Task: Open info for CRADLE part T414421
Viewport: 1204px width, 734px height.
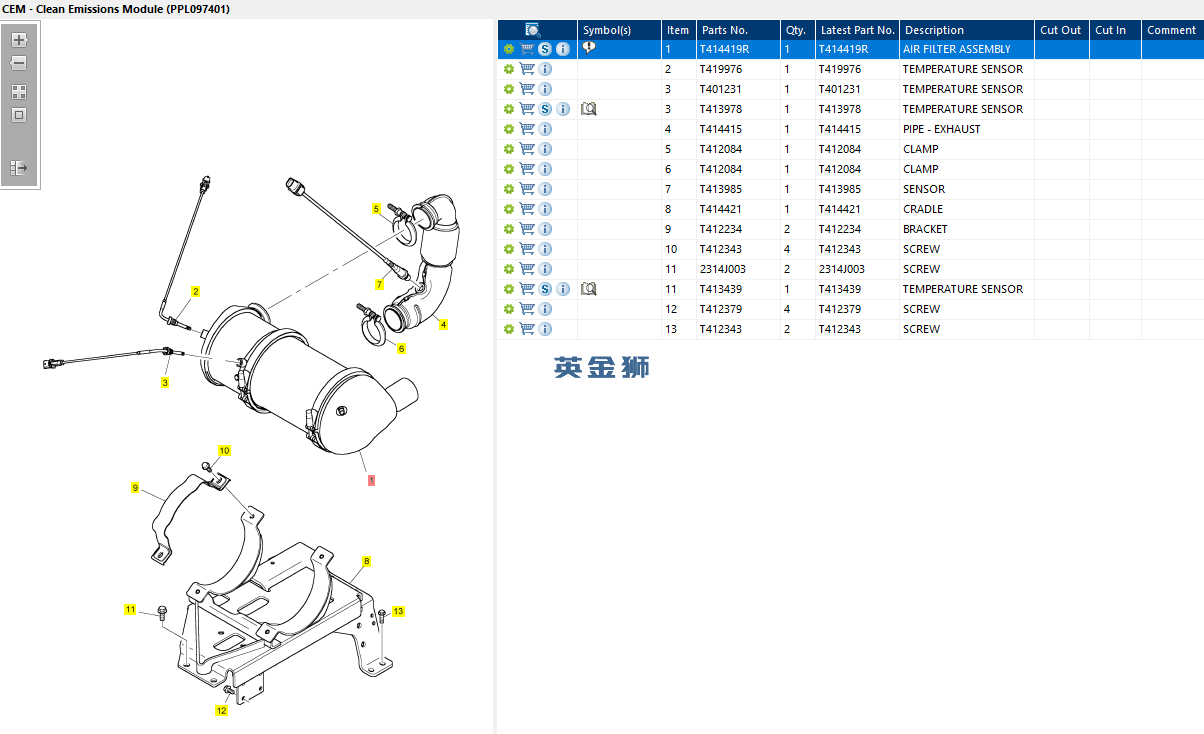Action: click(545, 209)
